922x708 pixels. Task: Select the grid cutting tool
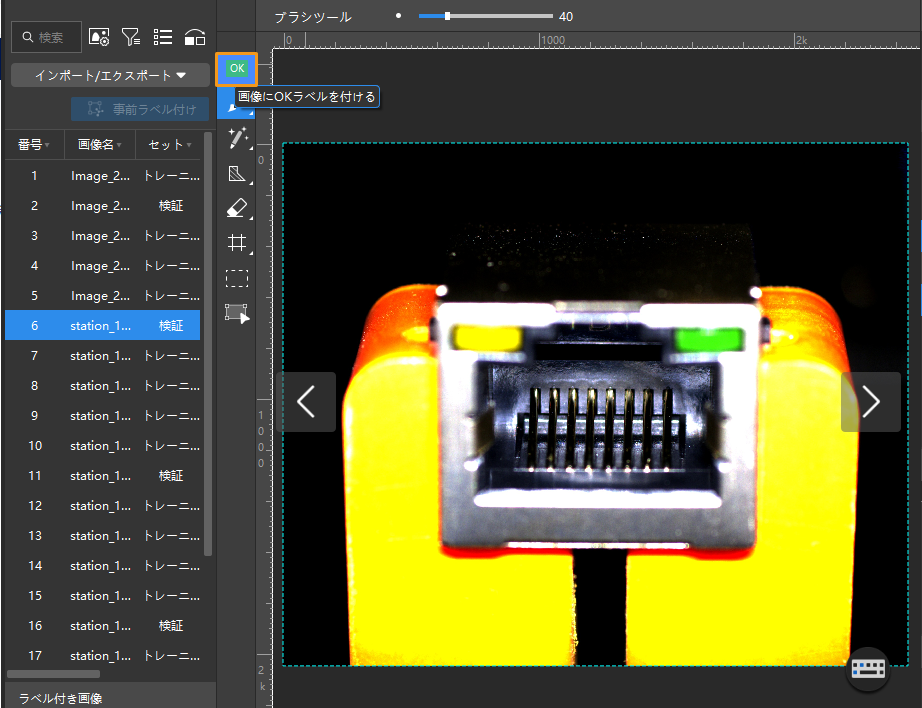point(237,242)
